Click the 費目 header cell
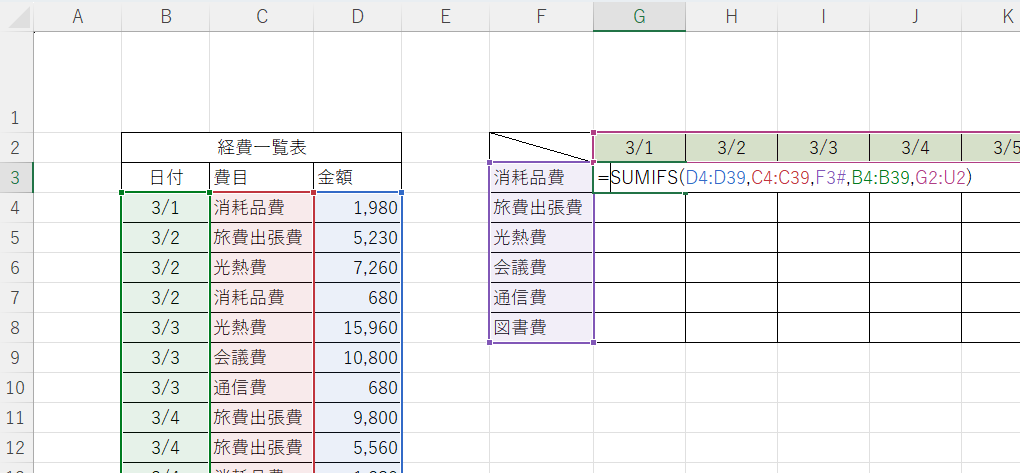1020x473 pixels. click(x=261, y=178)
